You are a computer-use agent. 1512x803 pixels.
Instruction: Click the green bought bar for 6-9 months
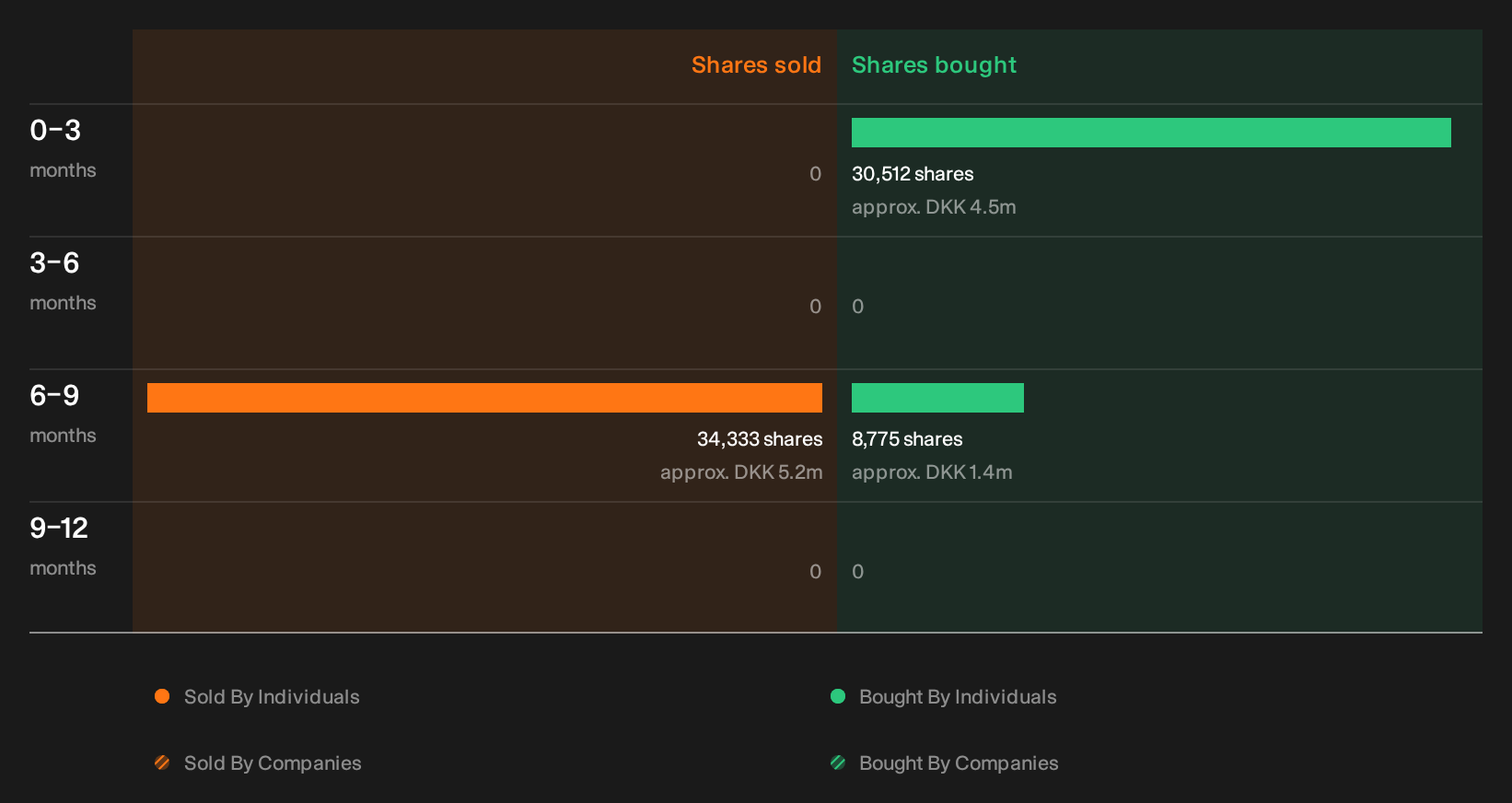937,398
